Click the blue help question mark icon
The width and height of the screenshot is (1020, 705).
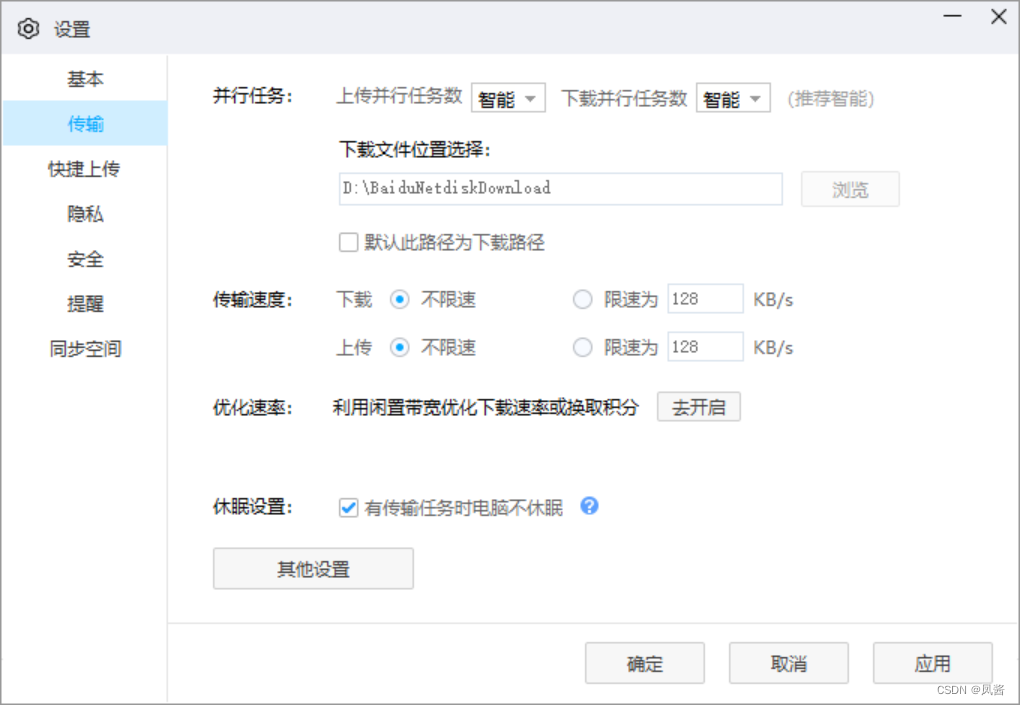click(589, 506)
